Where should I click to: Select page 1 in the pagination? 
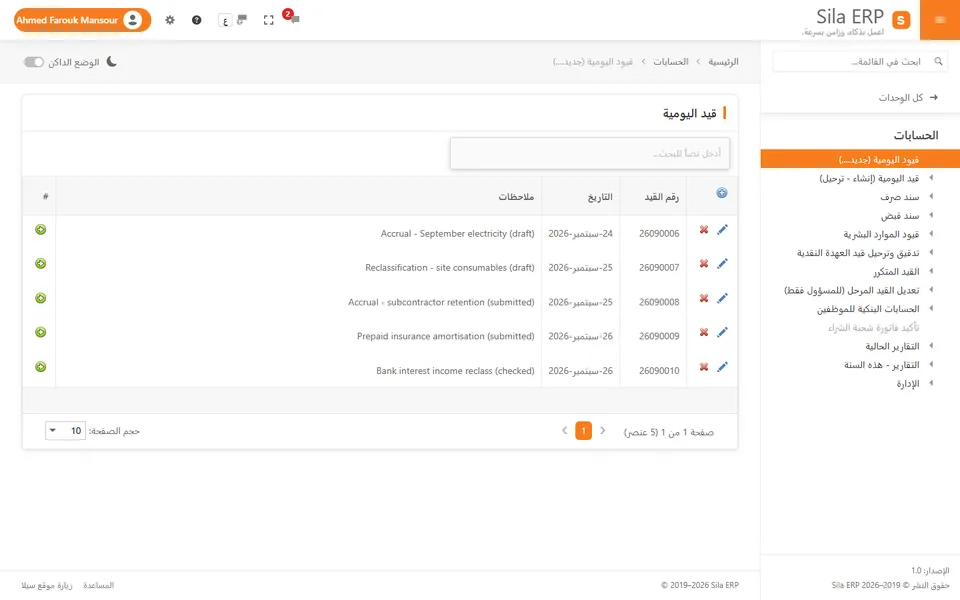click(x=583, y=431)
